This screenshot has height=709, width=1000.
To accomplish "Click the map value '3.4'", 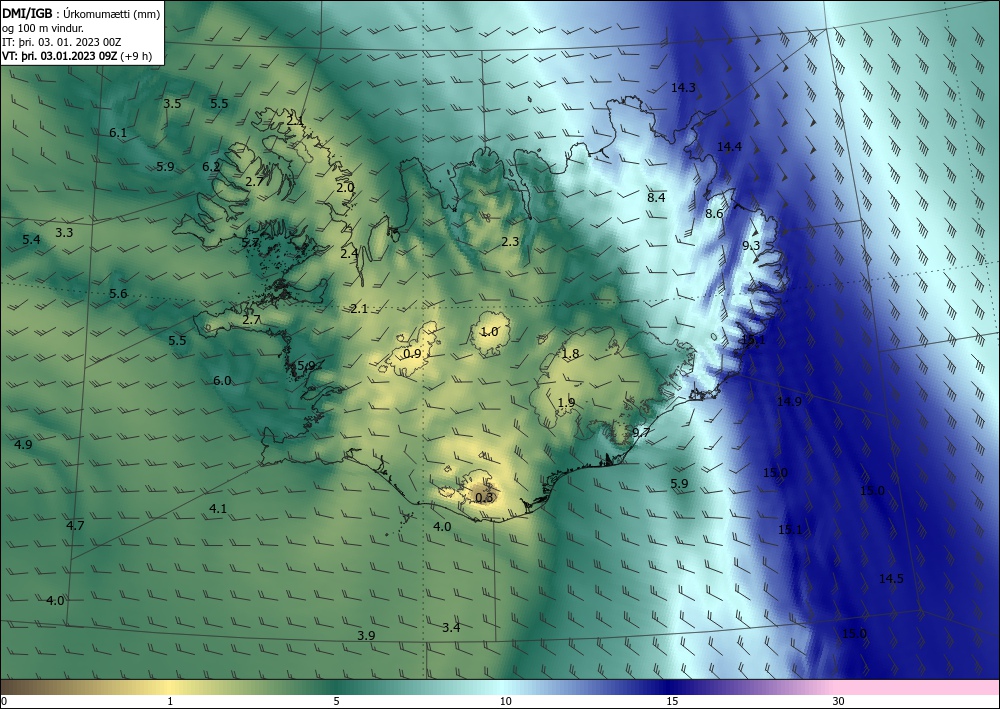I will click(452, 627).
